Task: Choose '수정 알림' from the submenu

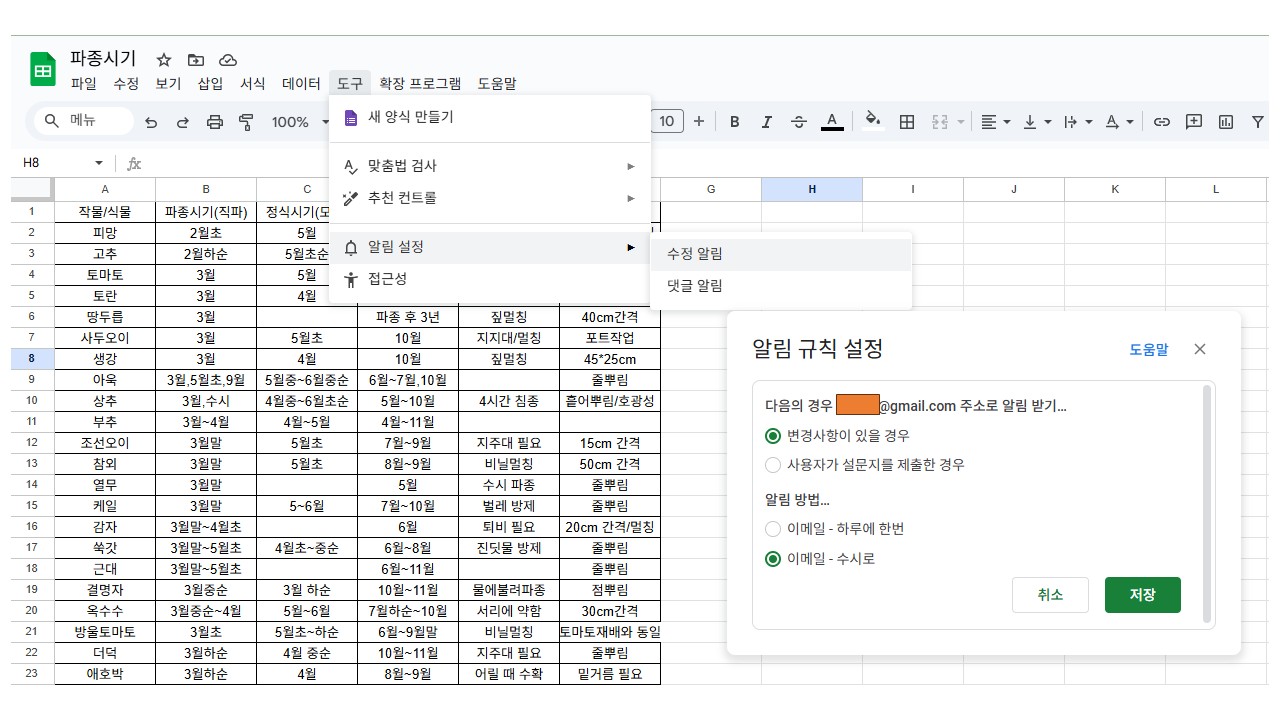Action: (694, 253)
